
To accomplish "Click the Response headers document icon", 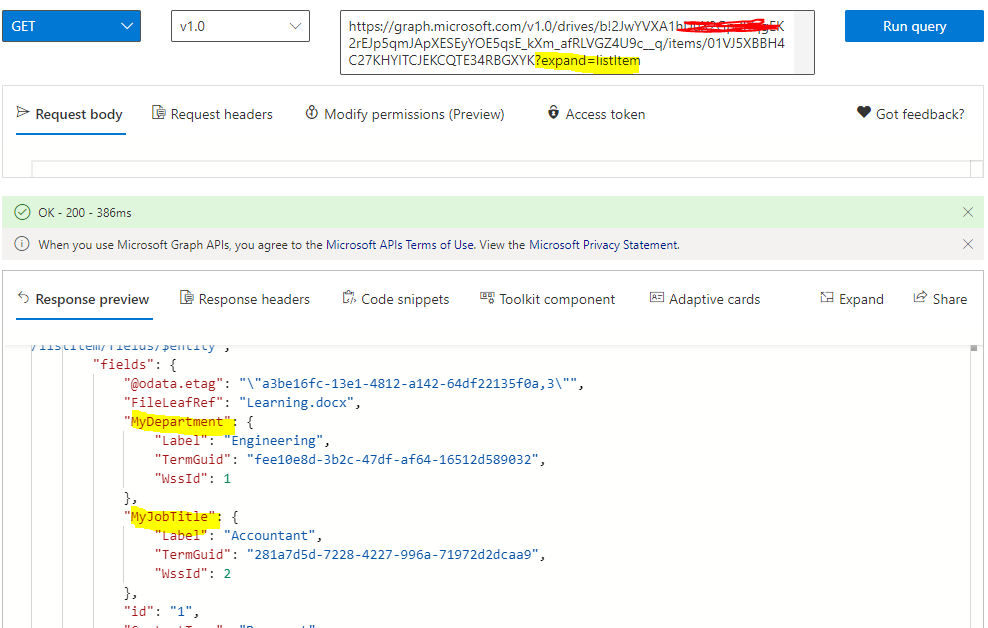I will 187,297.
